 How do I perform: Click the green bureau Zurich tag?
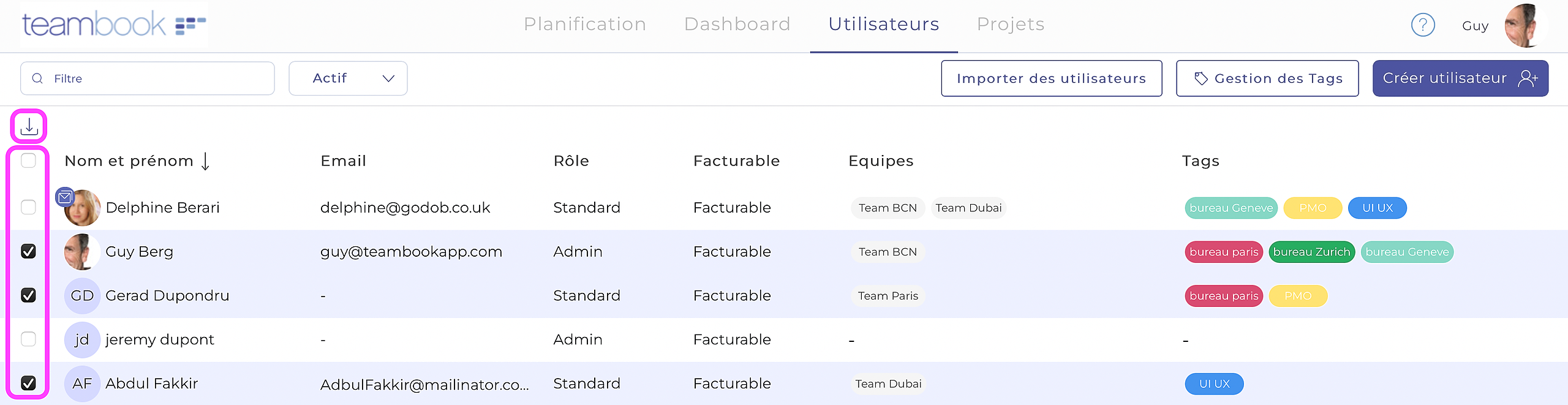click(1311, 252)
